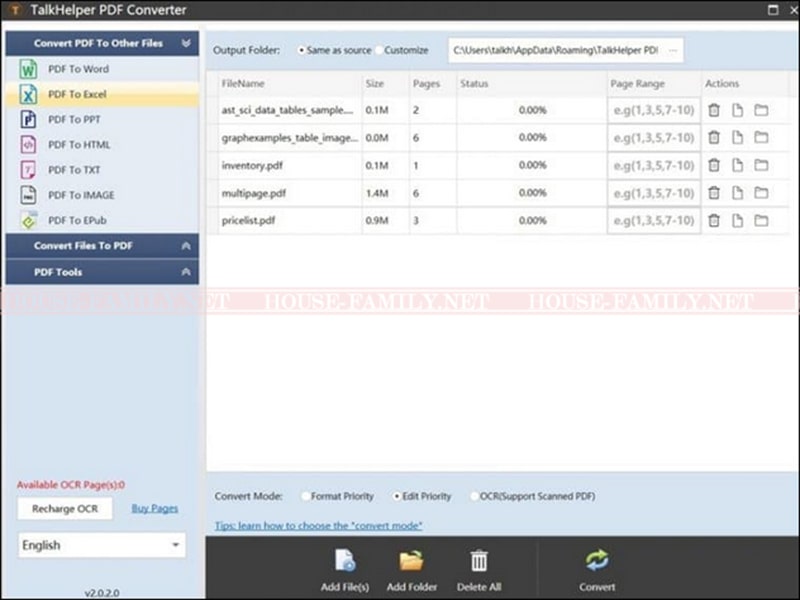Delete multipage.pdf from the list
This screenshot has width=800, height=600.
(x=714, y=193)
